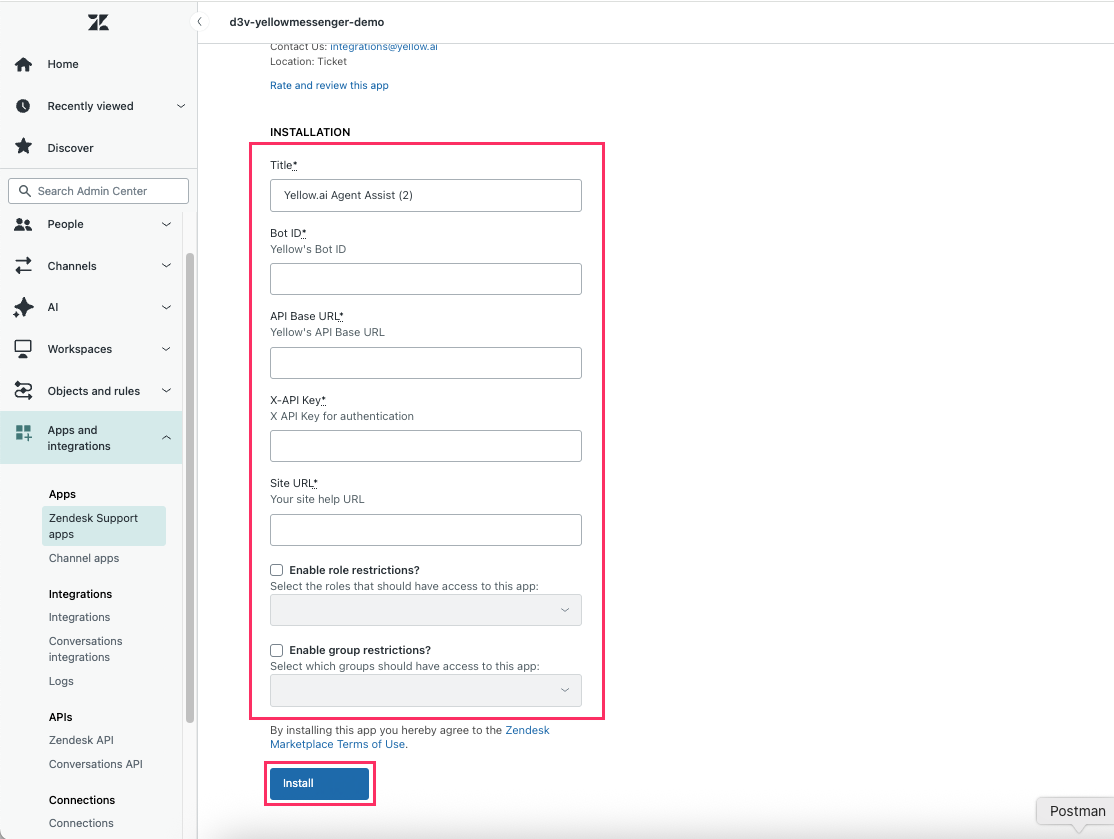Click the d3v-yellowmessenger-demo page title

pos(307,22)
